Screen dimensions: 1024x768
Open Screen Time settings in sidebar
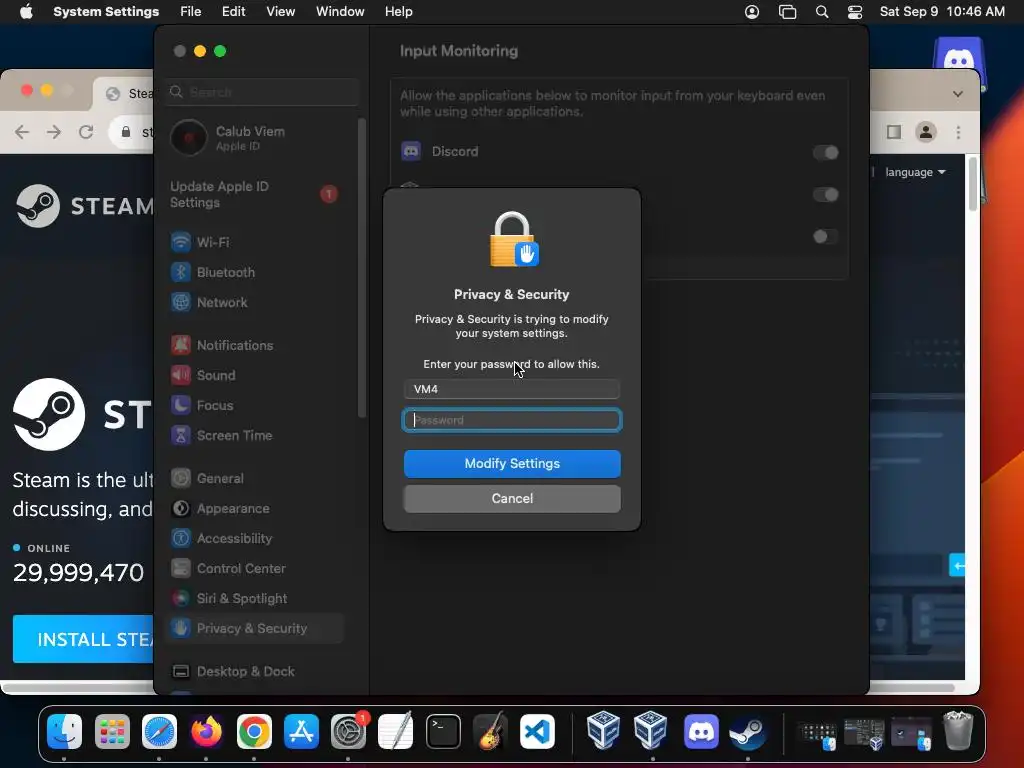[255, 436]
